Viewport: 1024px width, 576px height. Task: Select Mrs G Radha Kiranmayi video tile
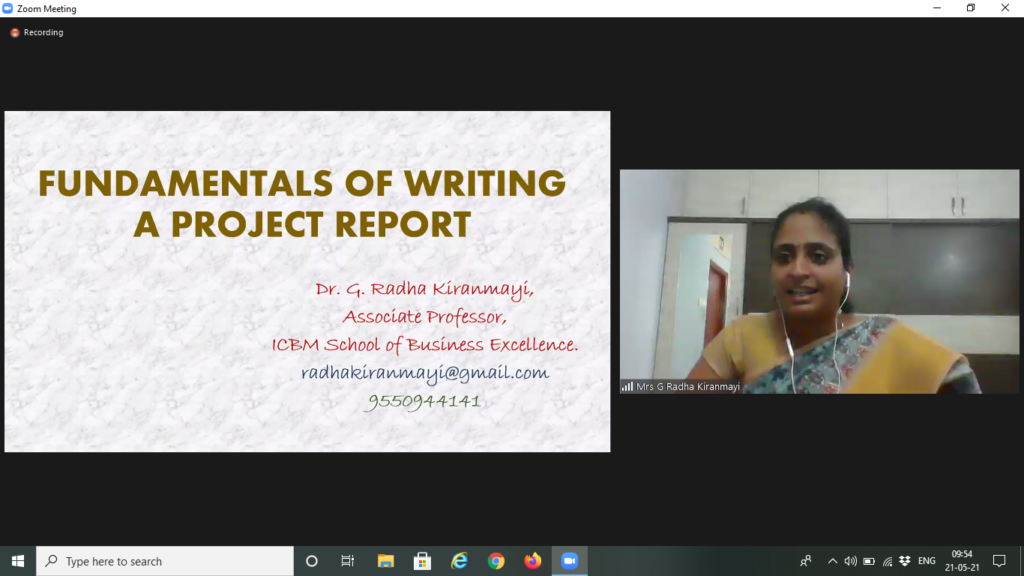pyautogui.click(x=819, y=281)
